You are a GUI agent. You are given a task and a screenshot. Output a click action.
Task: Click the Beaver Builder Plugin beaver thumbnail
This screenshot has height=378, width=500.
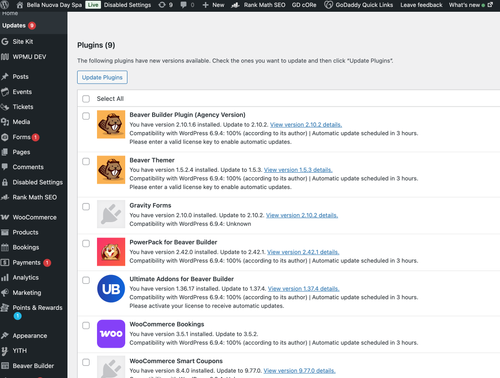111,124
